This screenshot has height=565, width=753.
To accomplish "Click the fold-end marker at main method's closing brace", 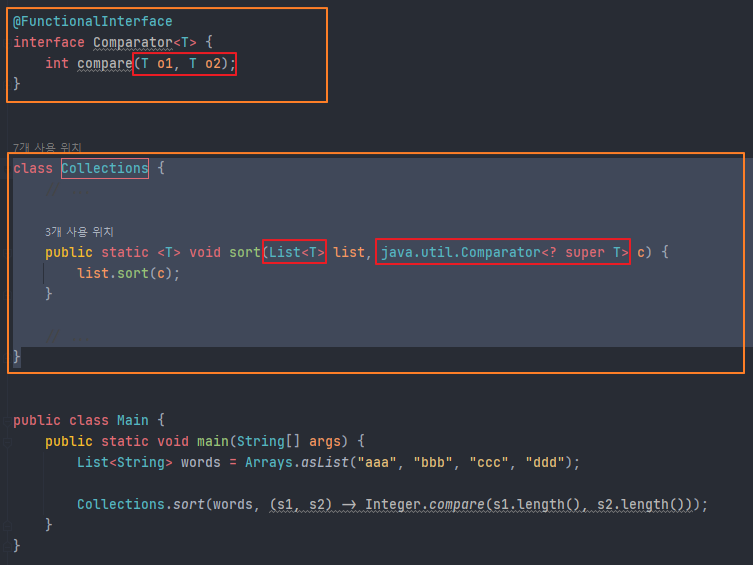I will pos(7,526).
